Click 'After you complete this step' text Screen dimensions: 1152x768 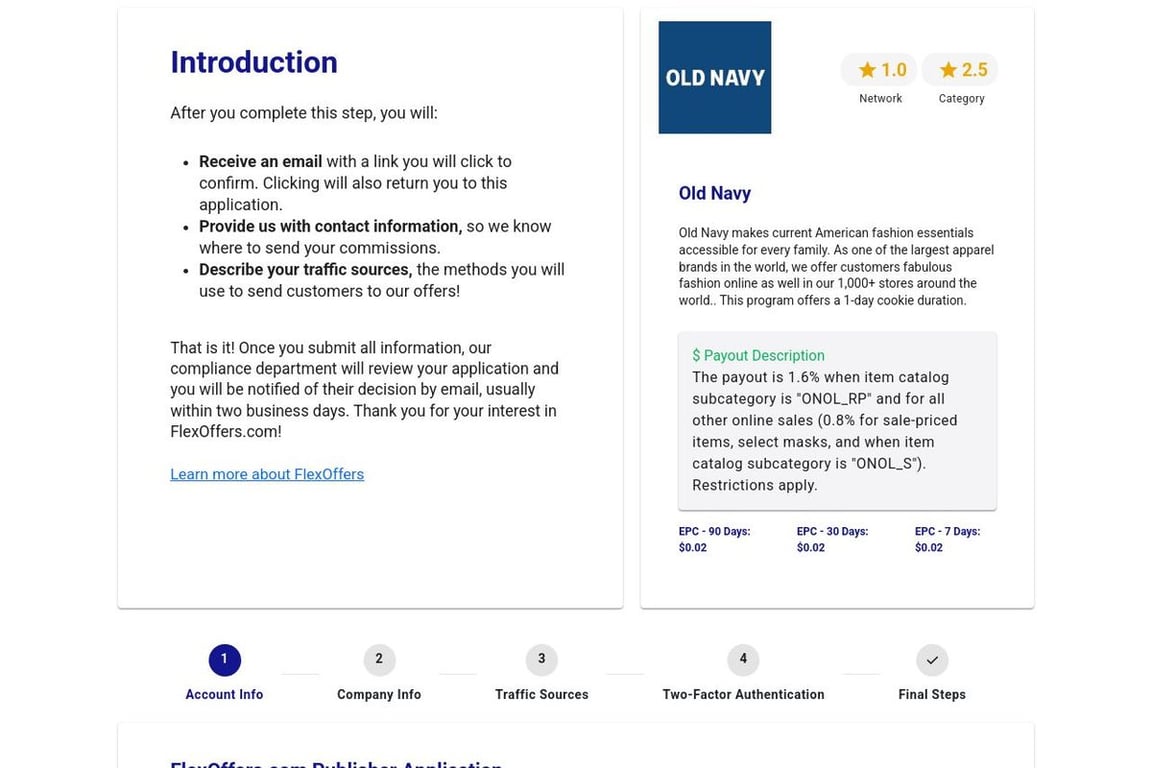pyautogui.click(x=303, y=113)
